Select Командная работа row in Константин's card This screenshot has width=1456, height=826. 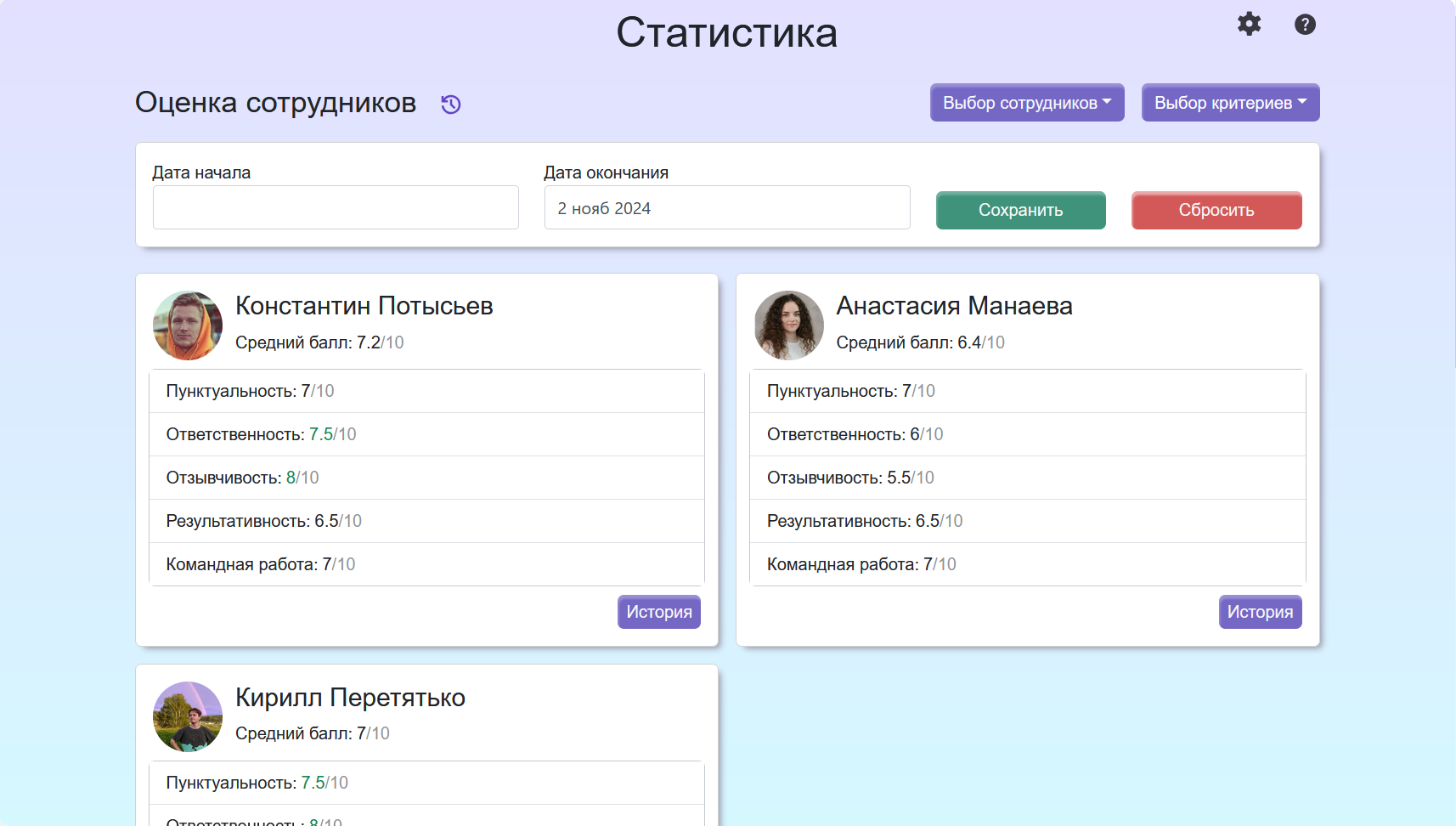click(x=426, y=564)
